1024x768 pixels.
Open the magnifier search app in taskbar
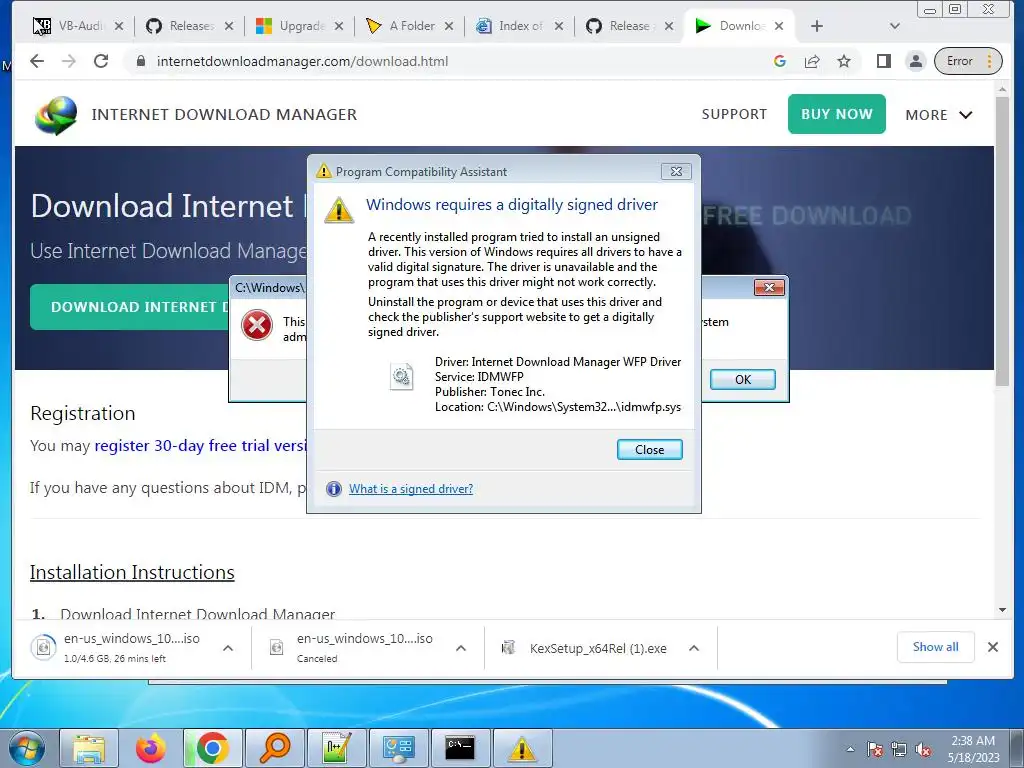pyautogui.click(x=274, y=748)
